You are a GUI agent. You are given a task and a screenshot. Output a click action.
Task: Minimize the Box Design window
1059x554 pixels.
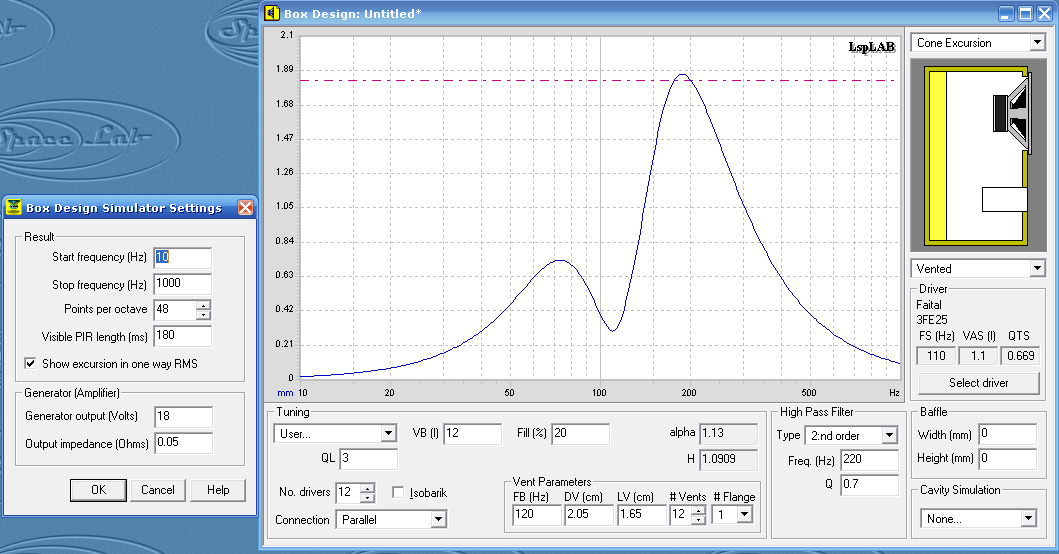1006,12
